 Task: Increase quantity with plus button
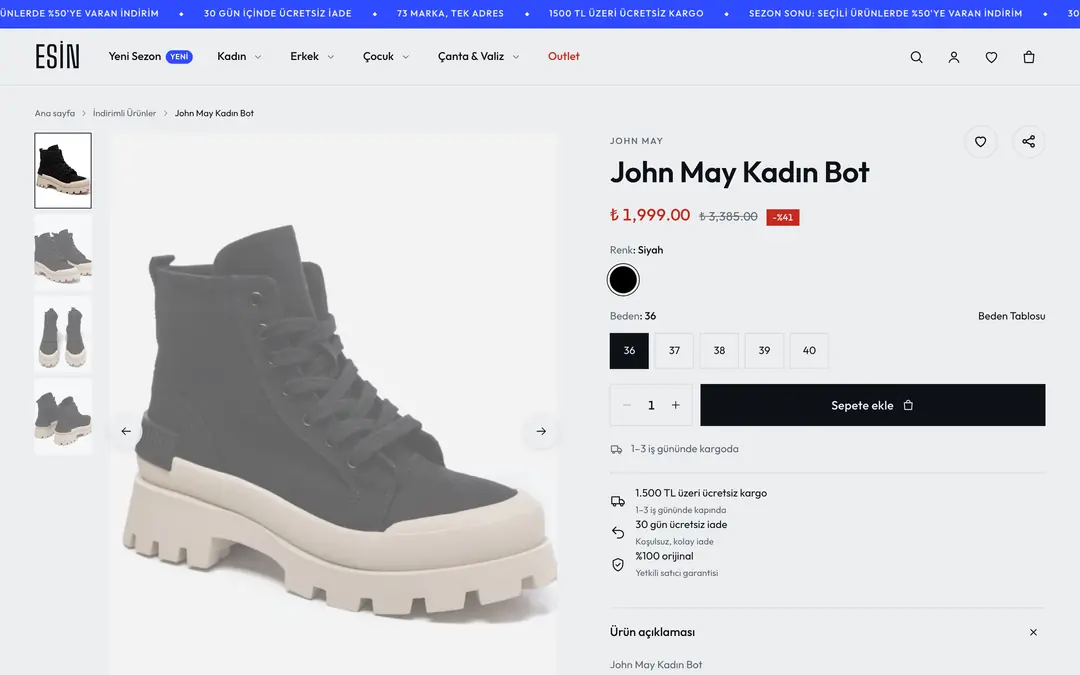click(x=676, y=405)
